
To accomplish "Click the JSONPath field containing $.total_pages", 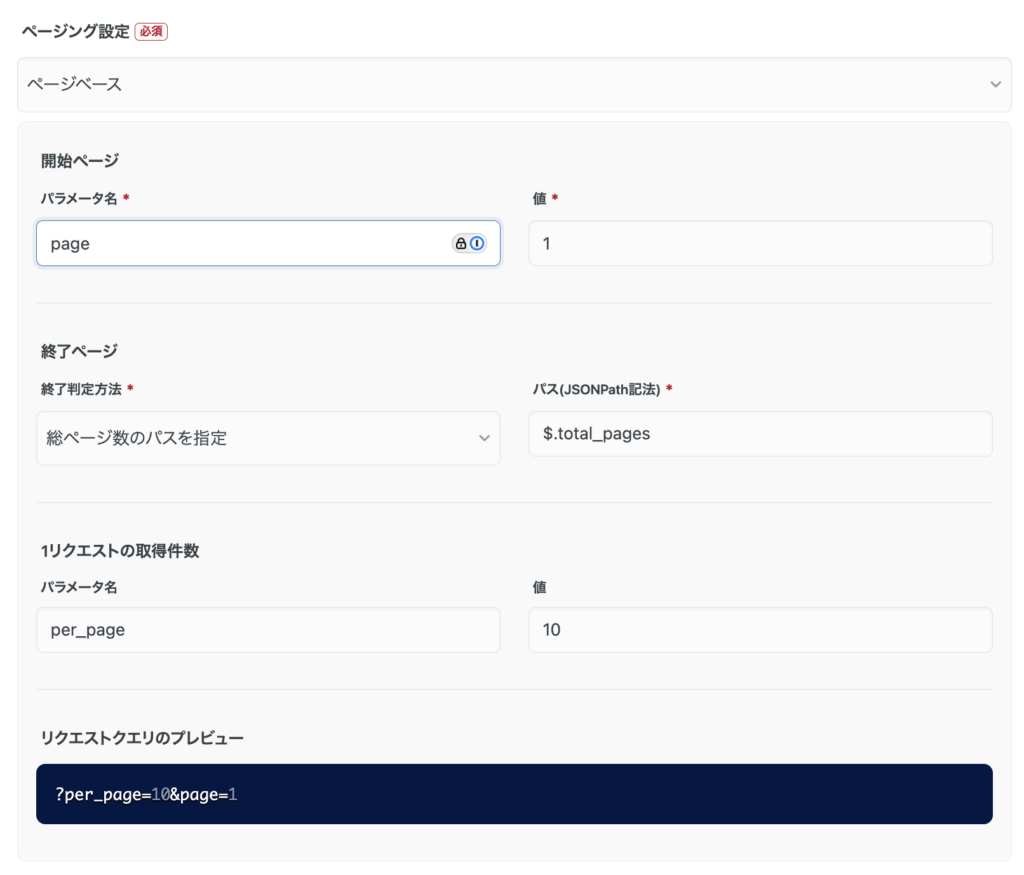I will [760, 433].
